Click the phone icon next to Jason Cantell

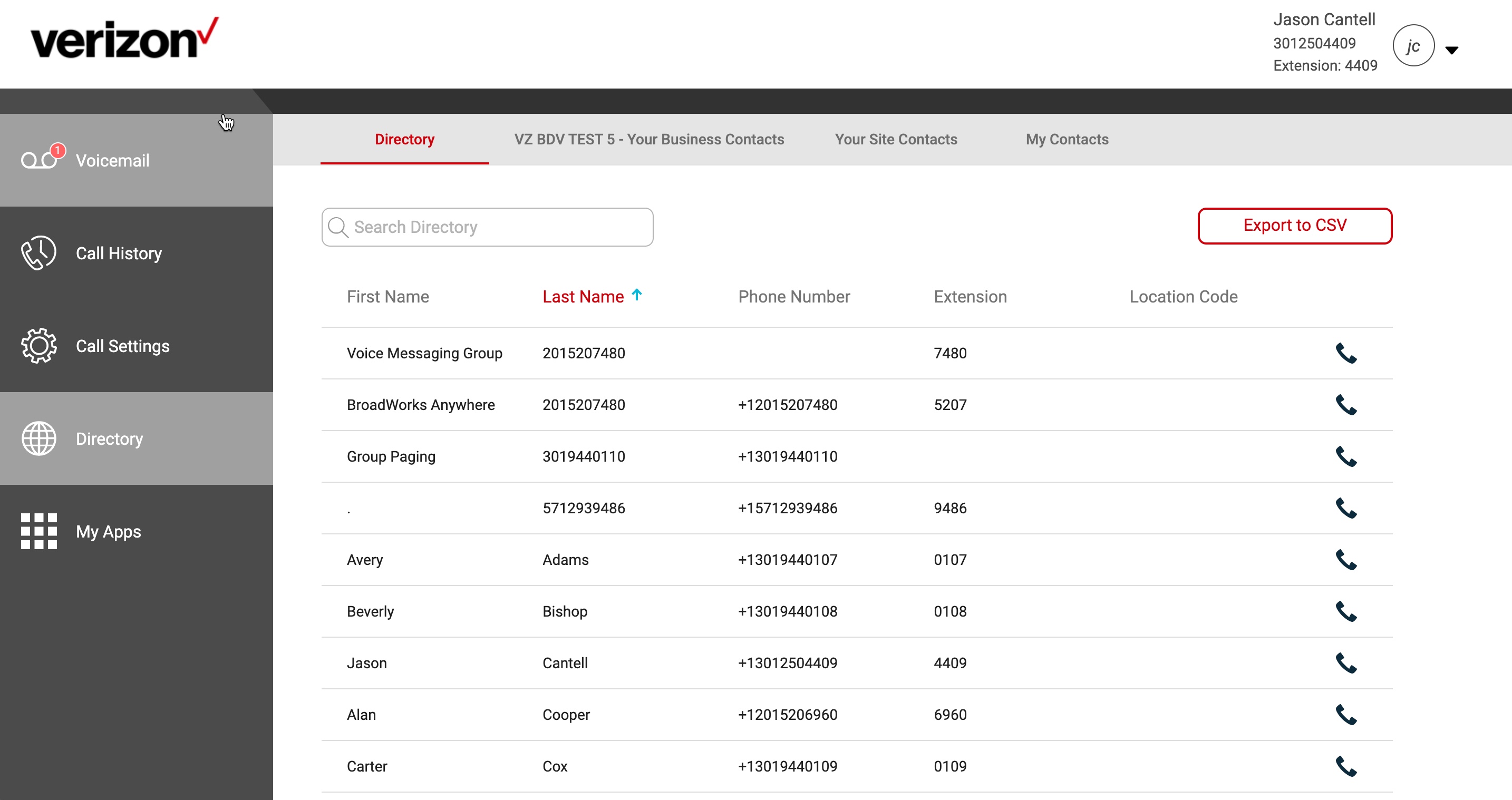coord(1346,662)
